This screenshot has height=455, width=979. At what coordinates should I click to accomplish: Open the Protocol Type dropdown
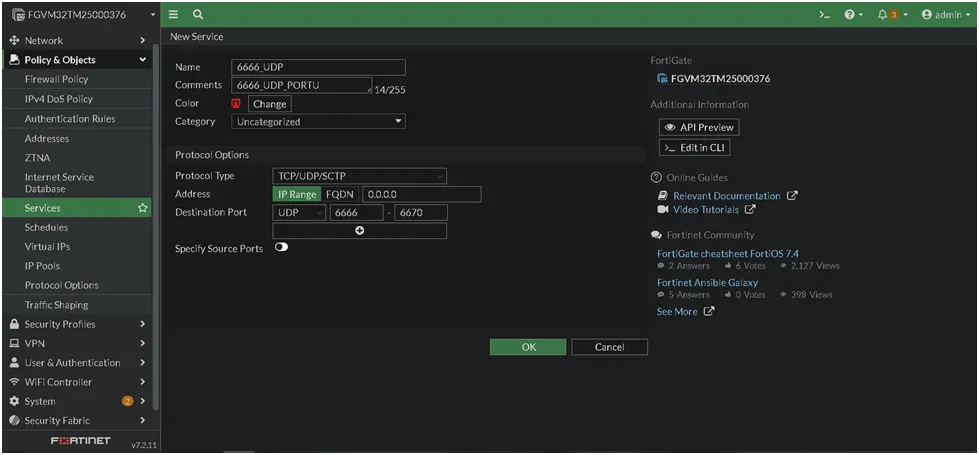click(360, 176)
